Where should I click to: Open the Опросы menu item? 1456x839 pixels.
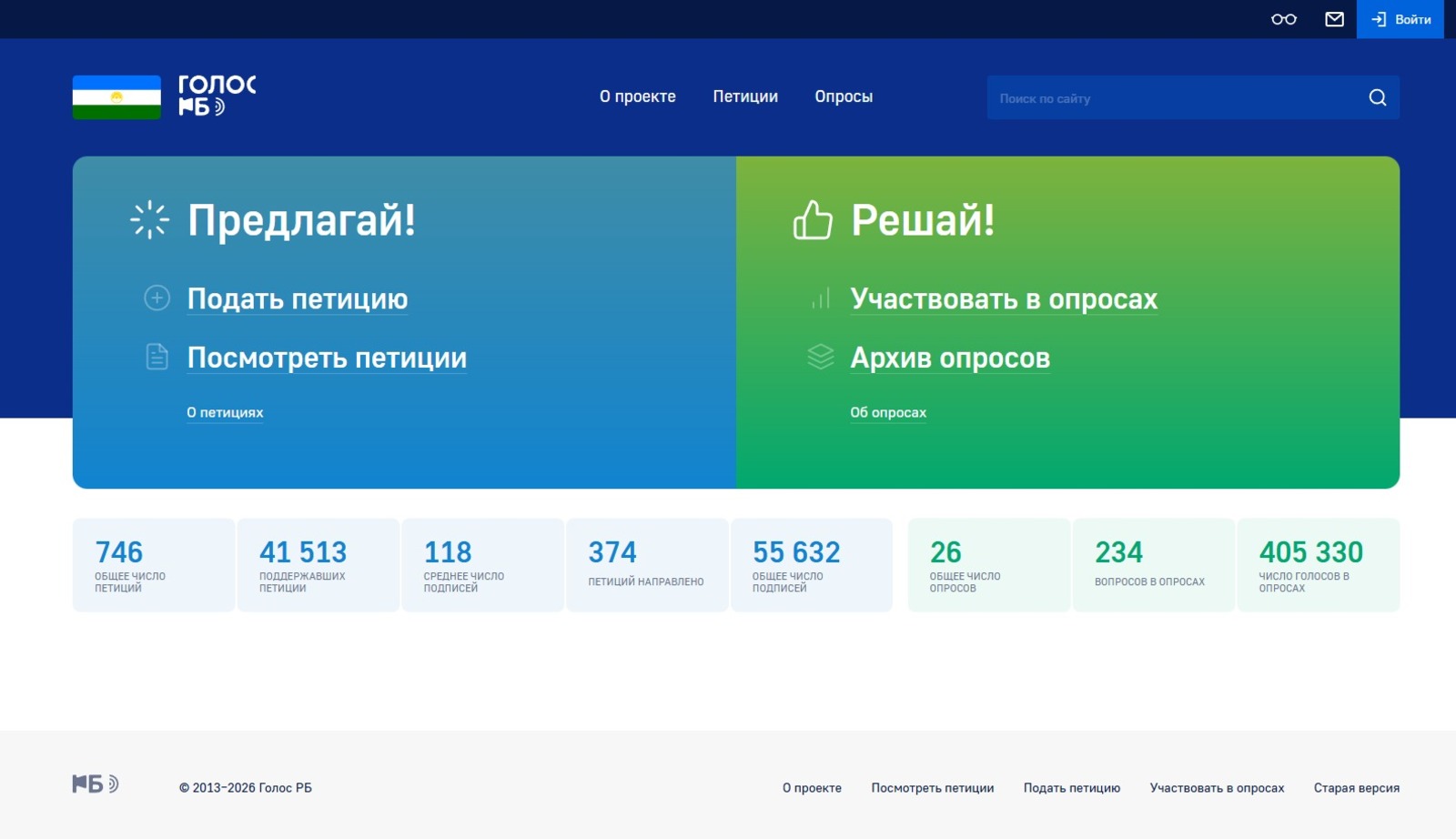843,96
